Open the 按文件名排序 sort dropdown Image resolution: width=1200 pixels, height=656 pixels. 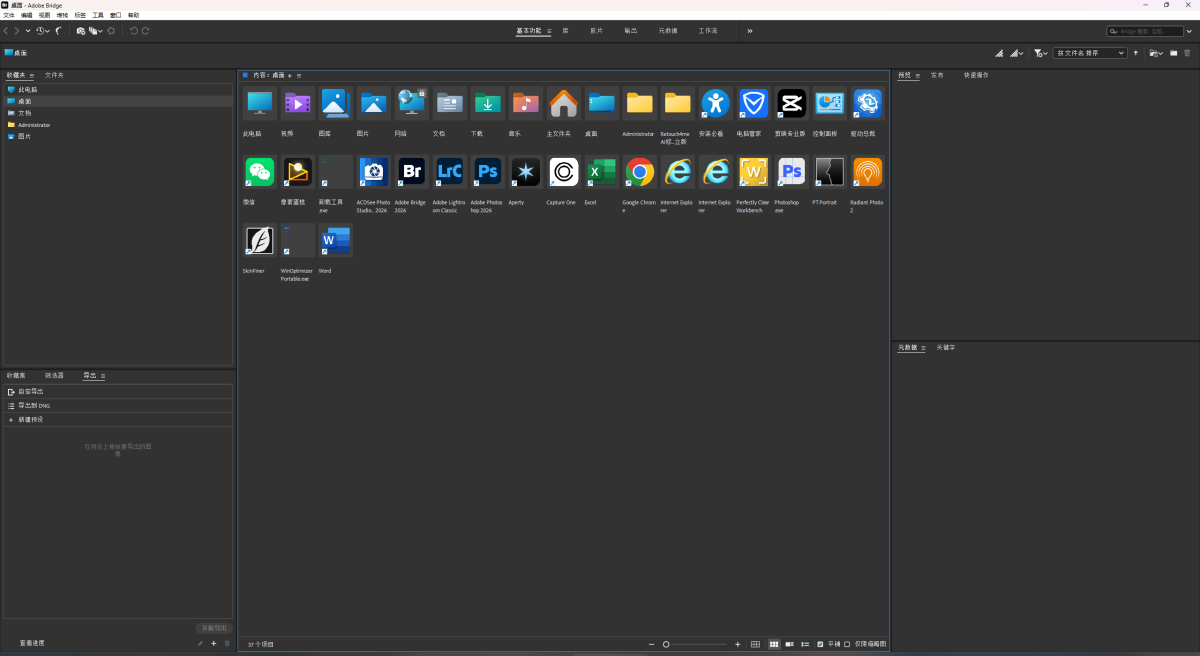(x=1090, y=53)
